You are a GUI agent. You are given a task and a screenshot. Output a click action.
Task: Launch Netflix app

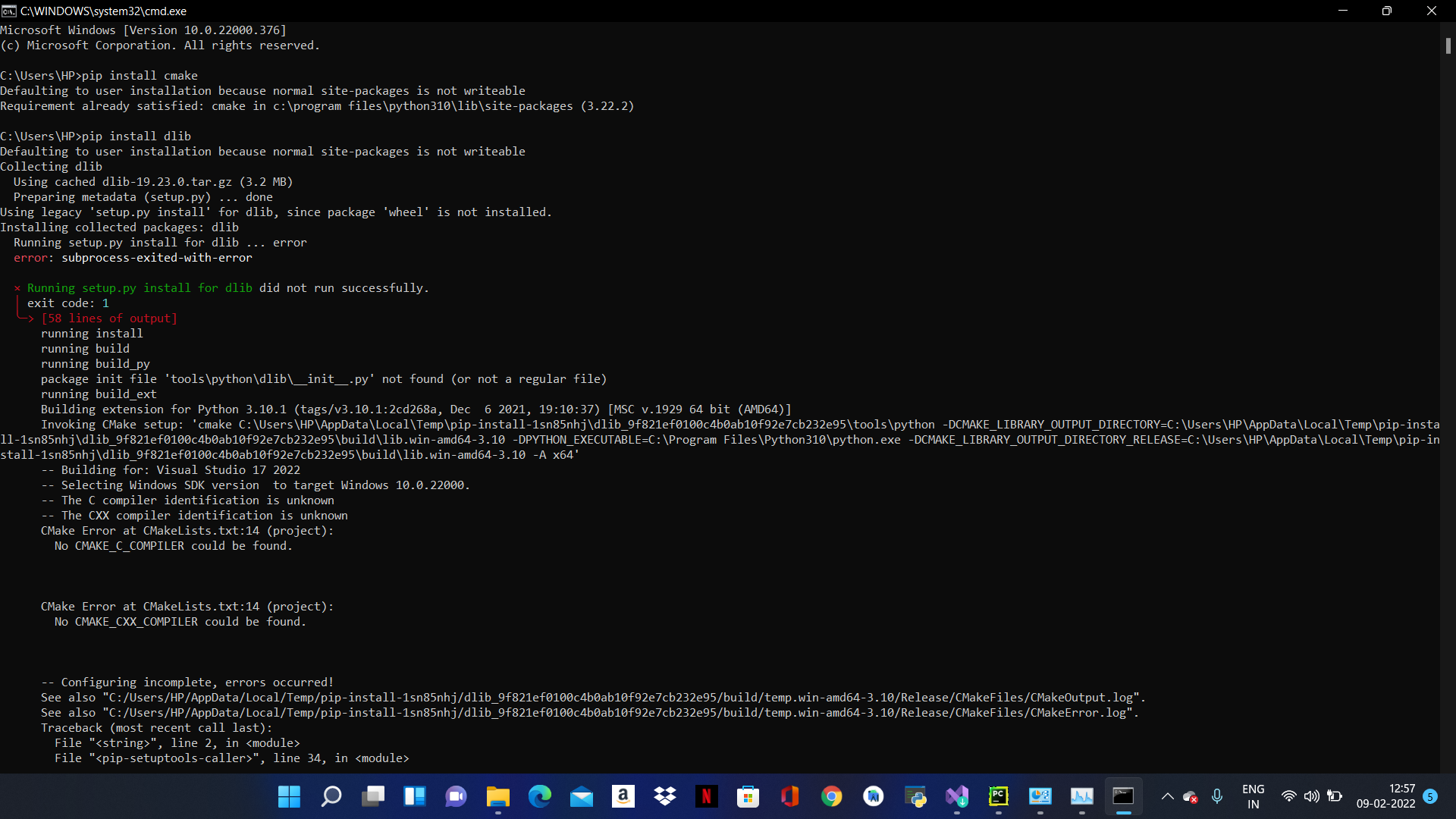pyautogui.click(x=707, y=796)
